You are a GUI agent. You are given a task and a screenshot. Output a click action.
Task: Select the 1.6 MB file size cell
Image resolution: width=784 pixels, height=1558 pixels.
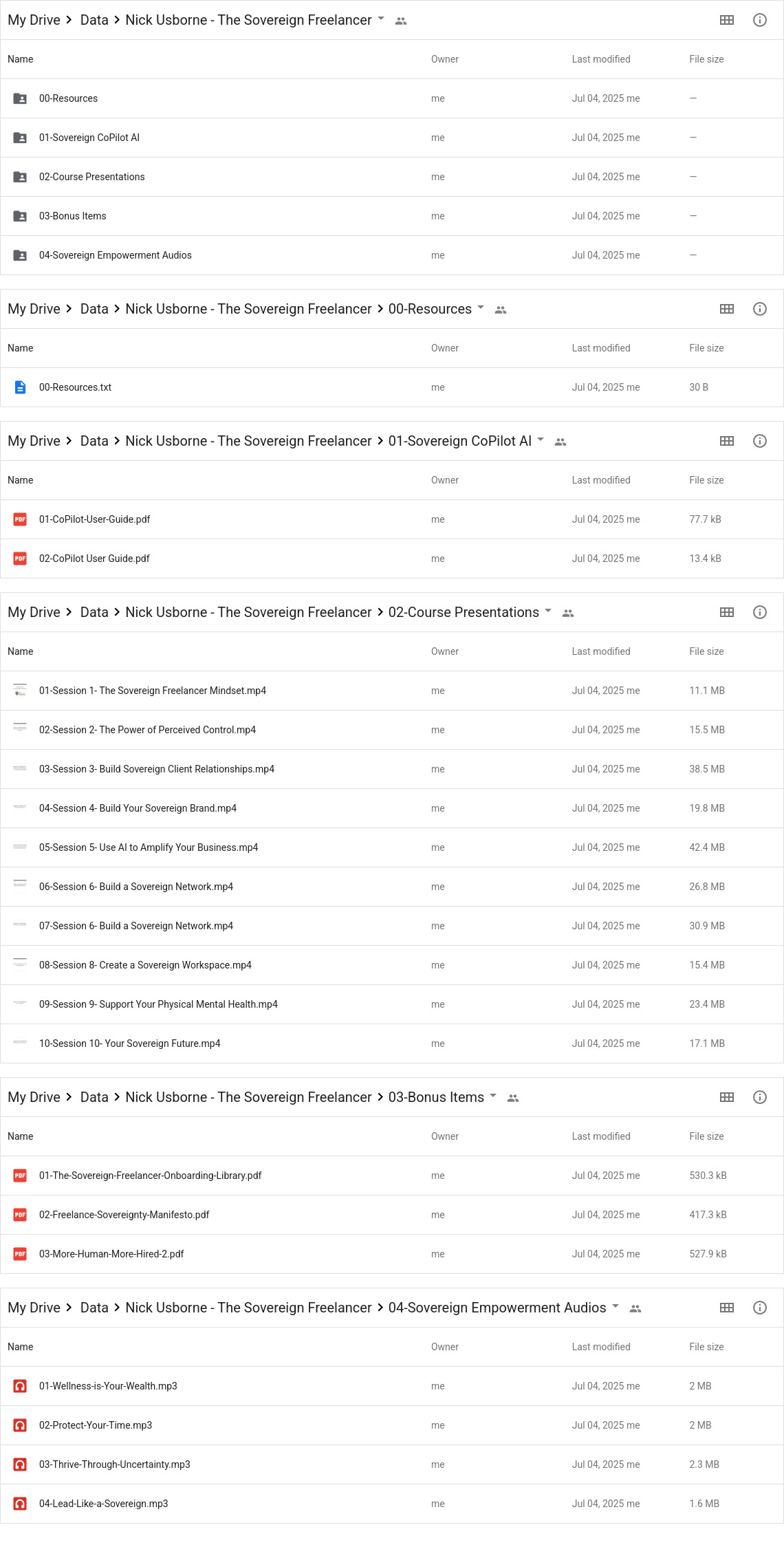click(x=704, y=1504)
